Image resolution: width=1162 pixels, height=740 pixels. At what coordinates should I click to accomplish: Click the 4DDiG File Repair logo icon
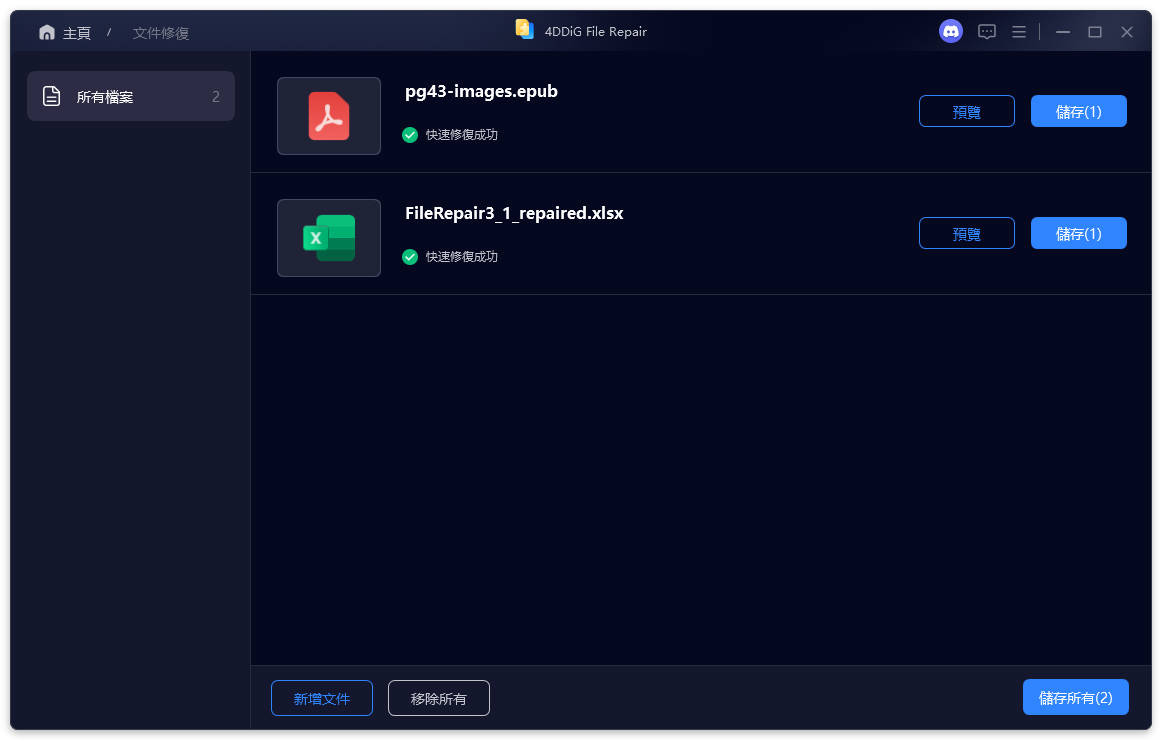point(524,30)
